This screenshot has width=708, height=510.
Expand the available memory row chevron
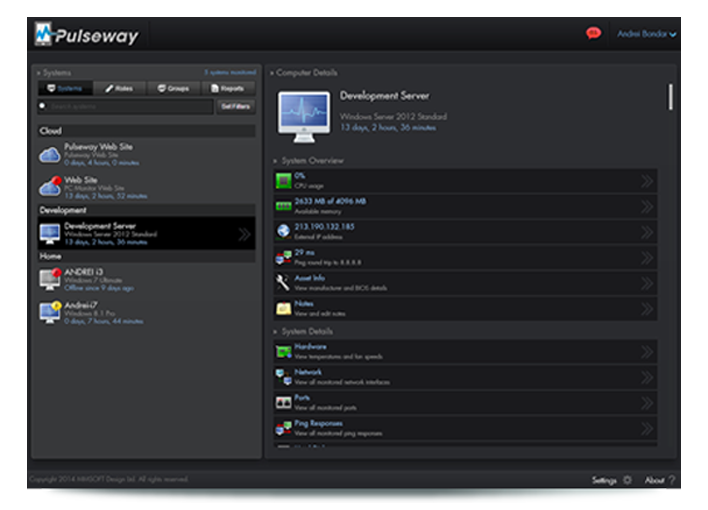pos(647,207)
